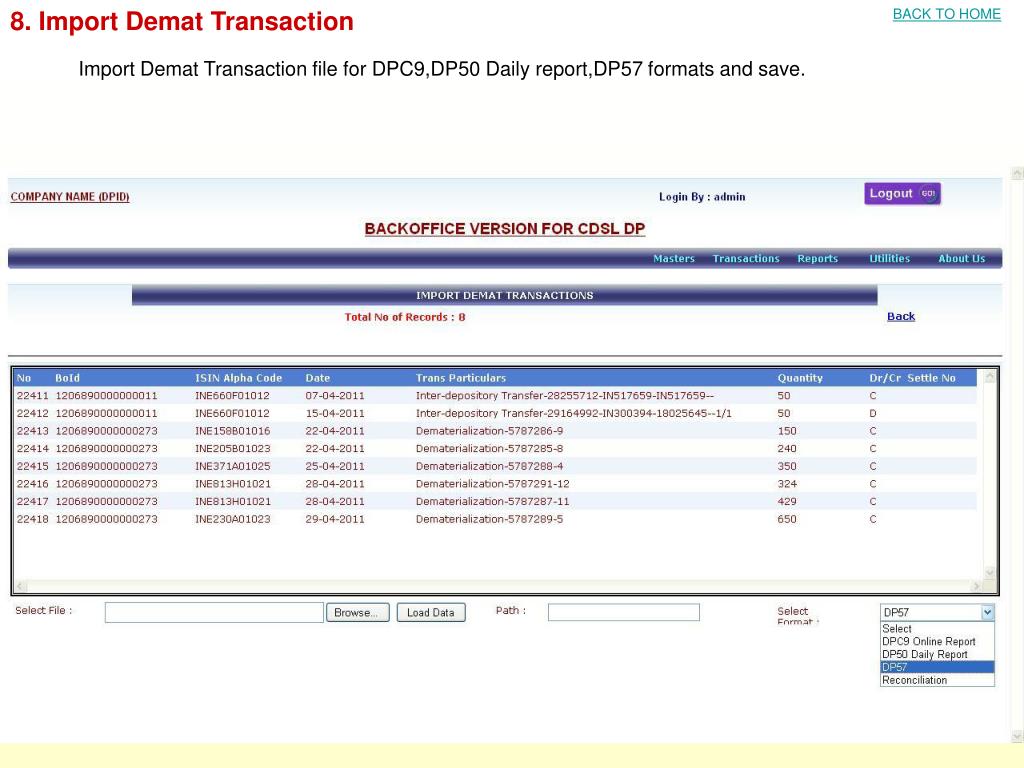This screenshot has width=1024, height=768.
Task: Click the Browse... button
Action: [358, 613]
